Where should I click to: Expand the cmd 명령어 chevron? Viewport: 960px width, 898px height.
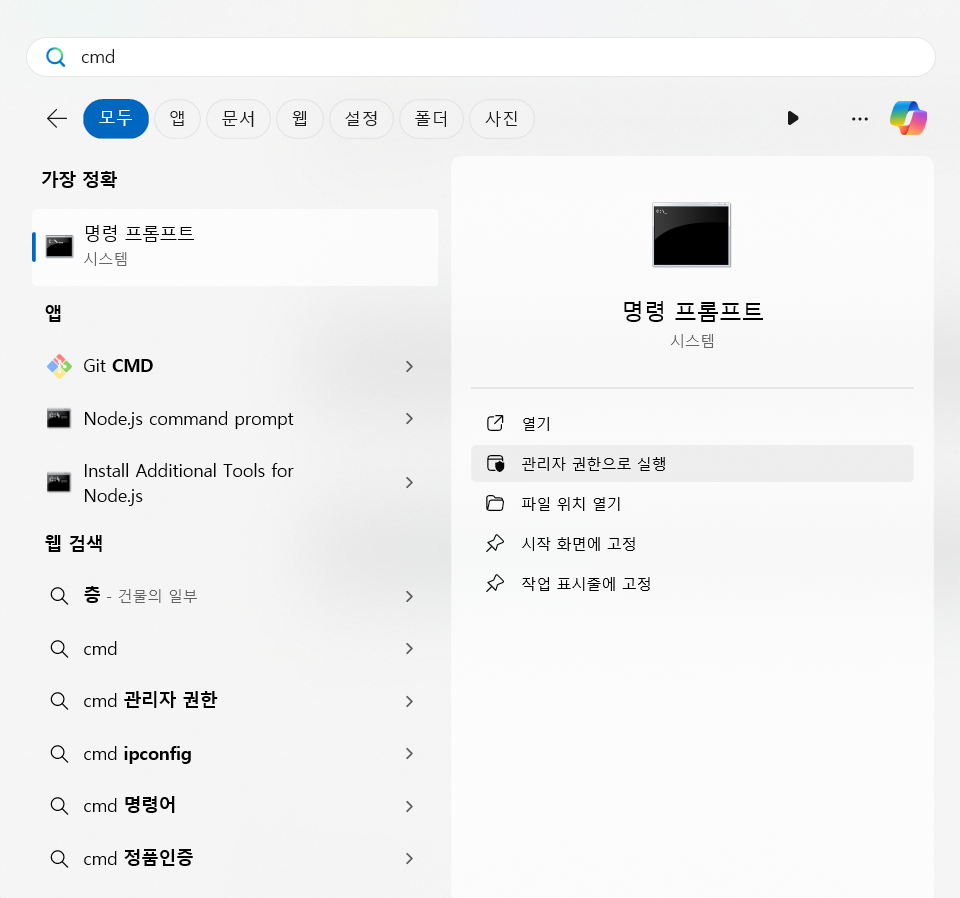410,806
